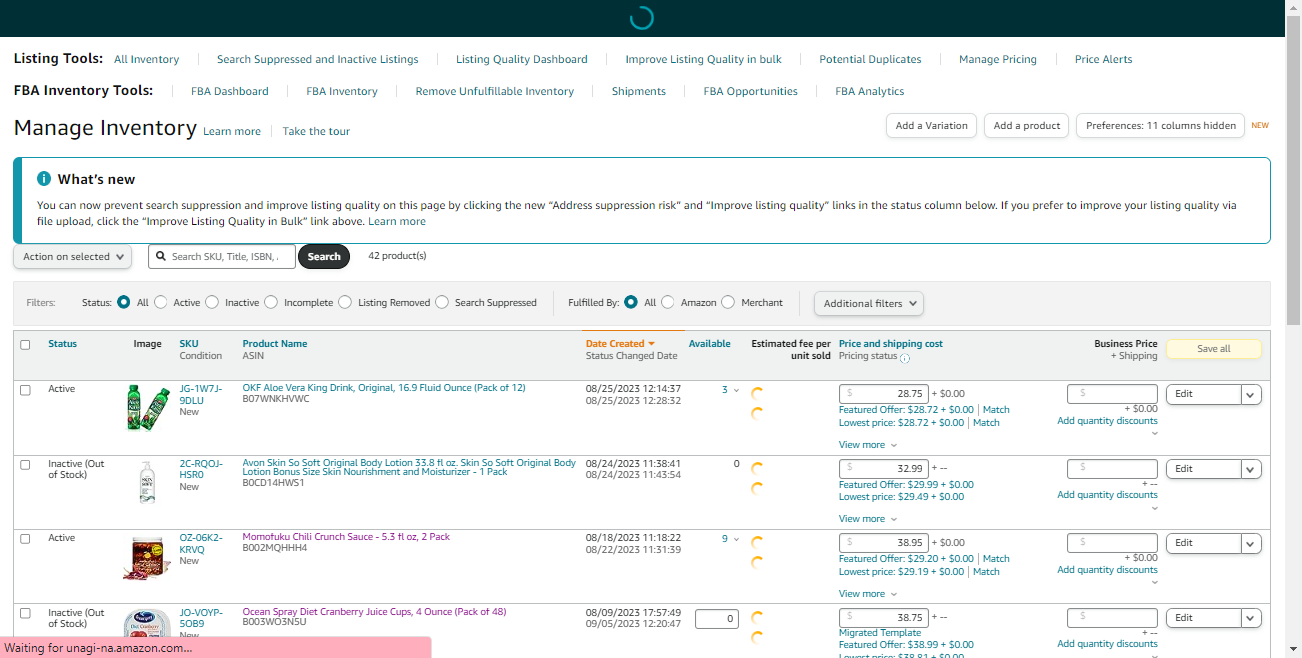Open the Edit dropdown arrow for OKF Aloe Vera
This screenshot has width=1302, height=658.
1251,394
